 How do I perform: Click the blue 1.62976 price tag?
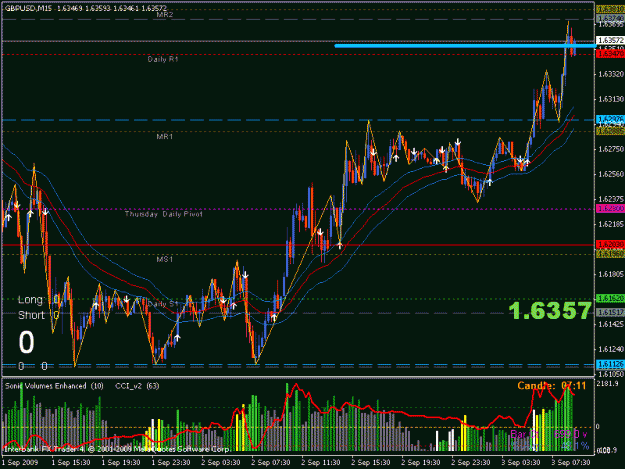pos(610,119)
